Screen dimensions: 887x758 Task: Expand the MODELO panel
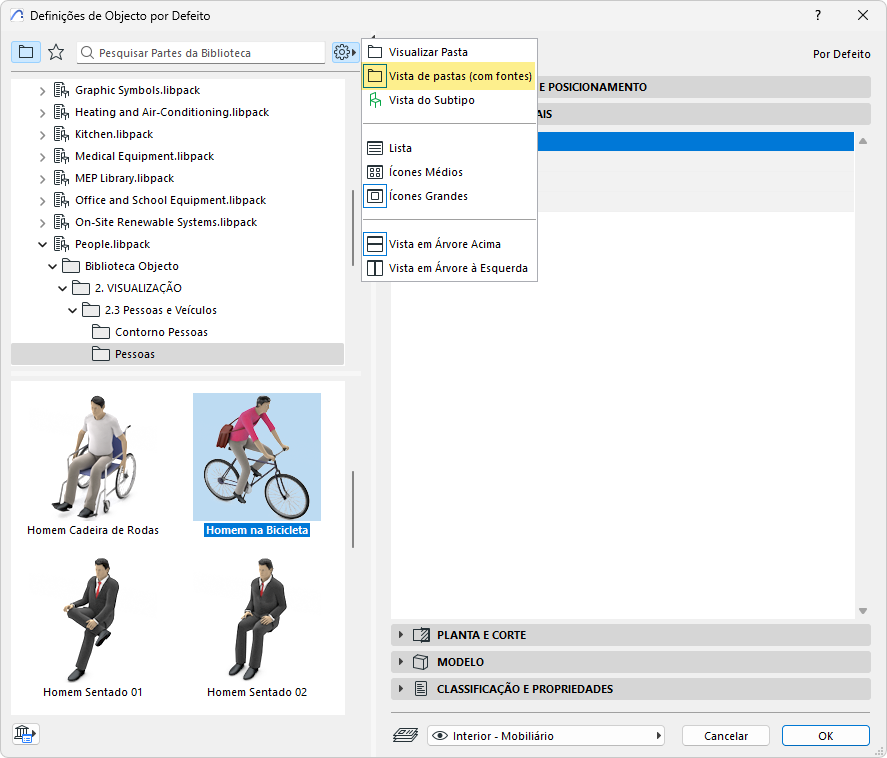tap(401, 662)
